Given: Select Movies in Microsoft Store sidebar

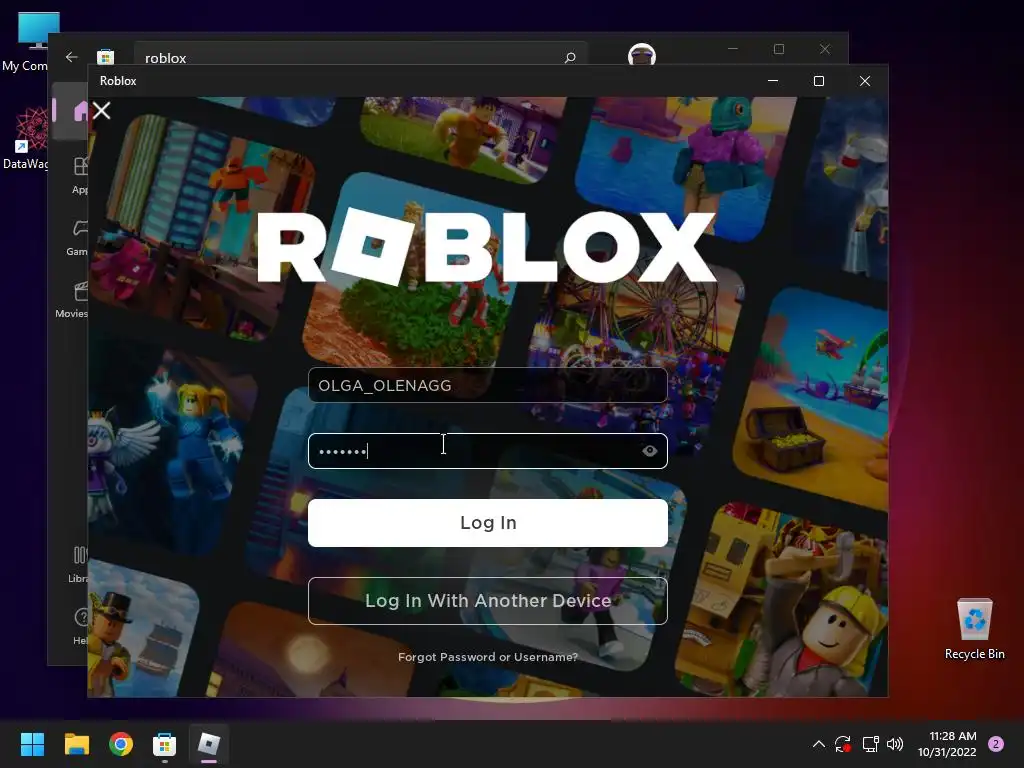Looking at the screenshot, I should point(72,300).
